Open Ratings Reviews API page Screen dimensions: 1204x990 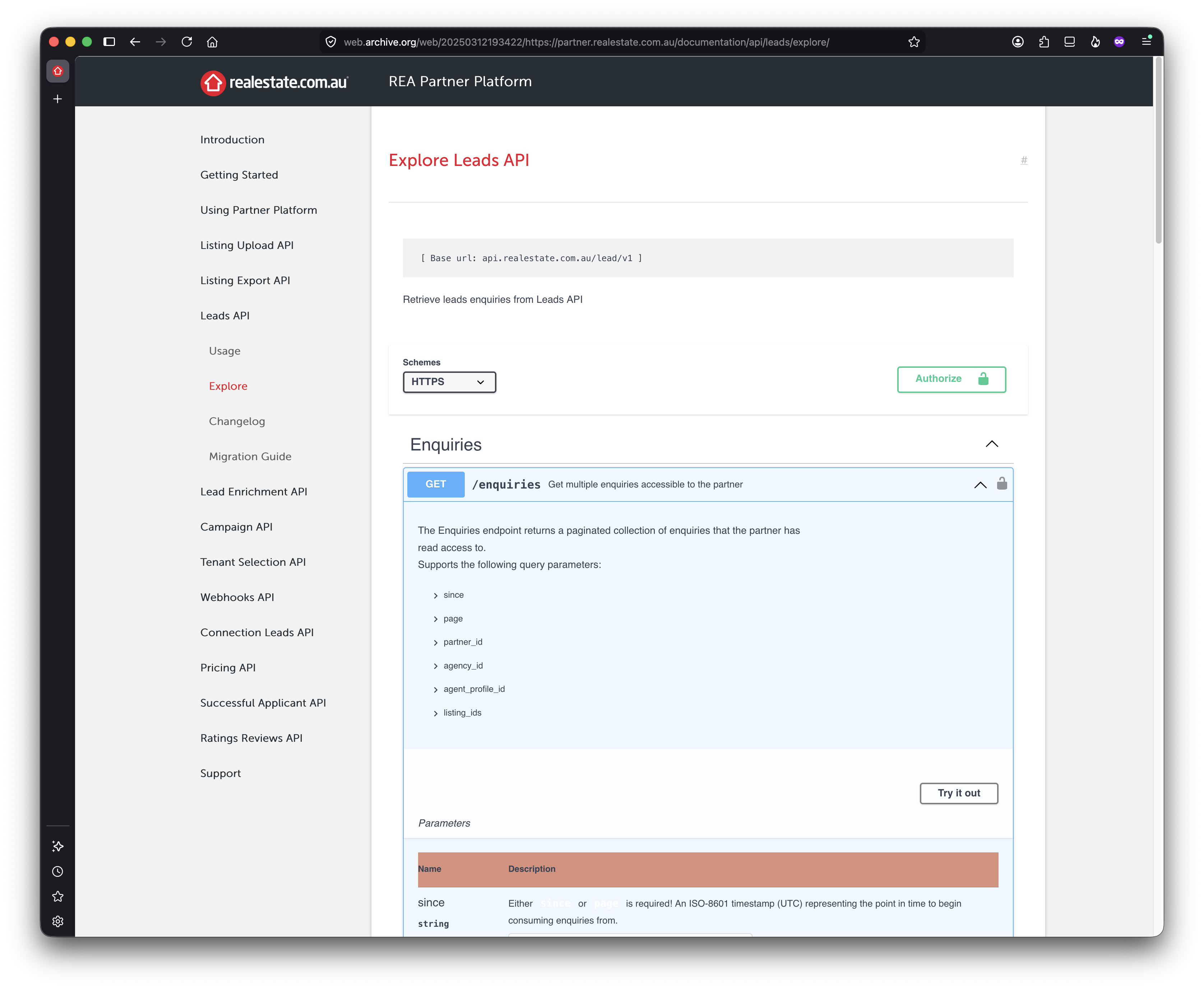(x=251, y=739)
